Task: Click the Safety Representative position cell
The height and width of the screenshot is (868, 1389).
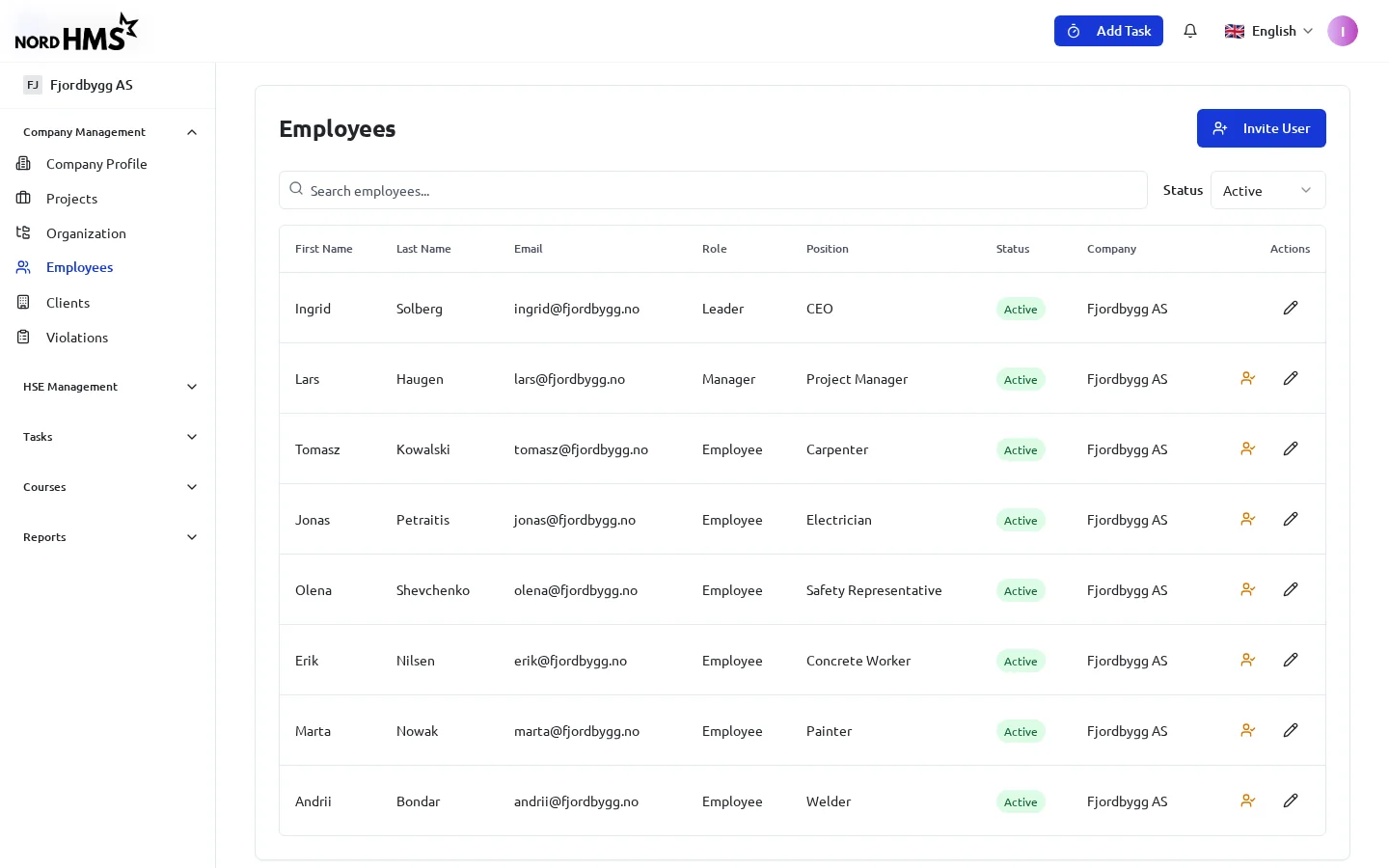Action: pyautogui.click(x=874, y=590)
